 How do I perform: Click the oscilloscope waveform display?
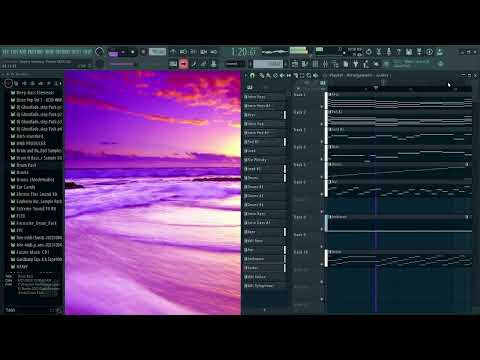[274, 52]
